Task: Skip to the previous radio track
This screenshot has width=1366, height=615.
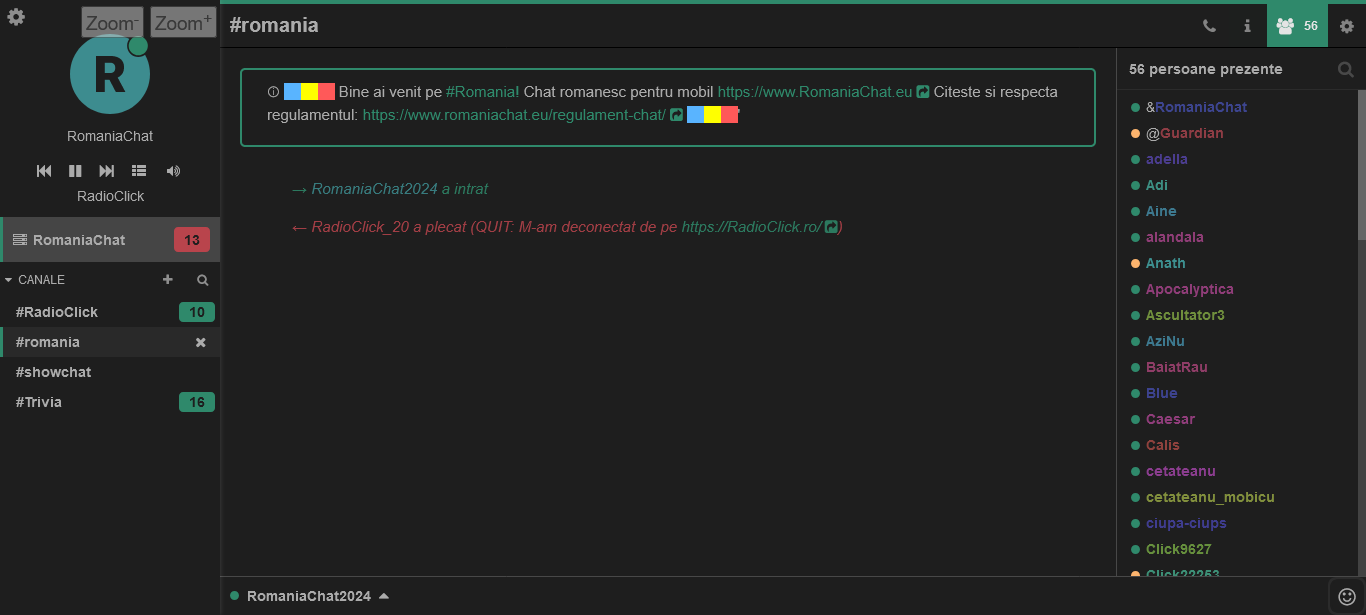Action: click(44, 171)
